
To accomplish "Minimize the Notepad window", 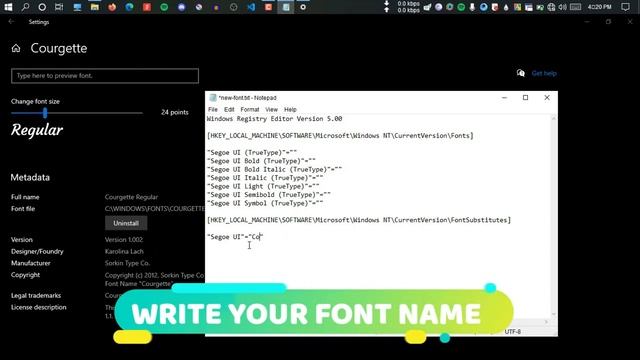I will tap(504, 98).
